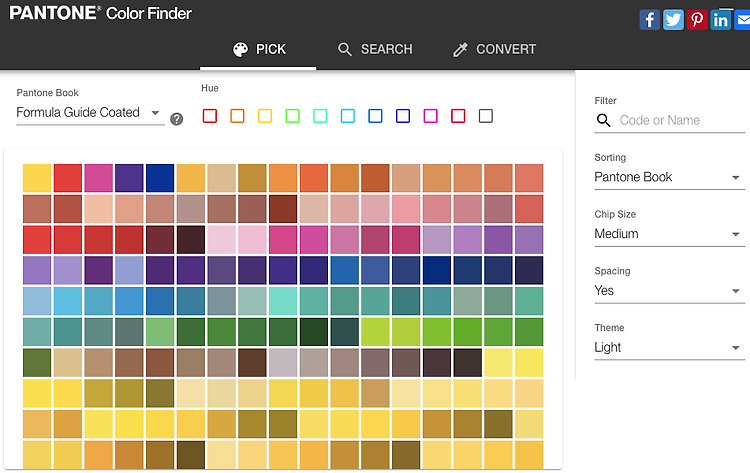Viewport: 750px width, 473px height.
Task: Check the gray hue checkbox
Action: 485,116
